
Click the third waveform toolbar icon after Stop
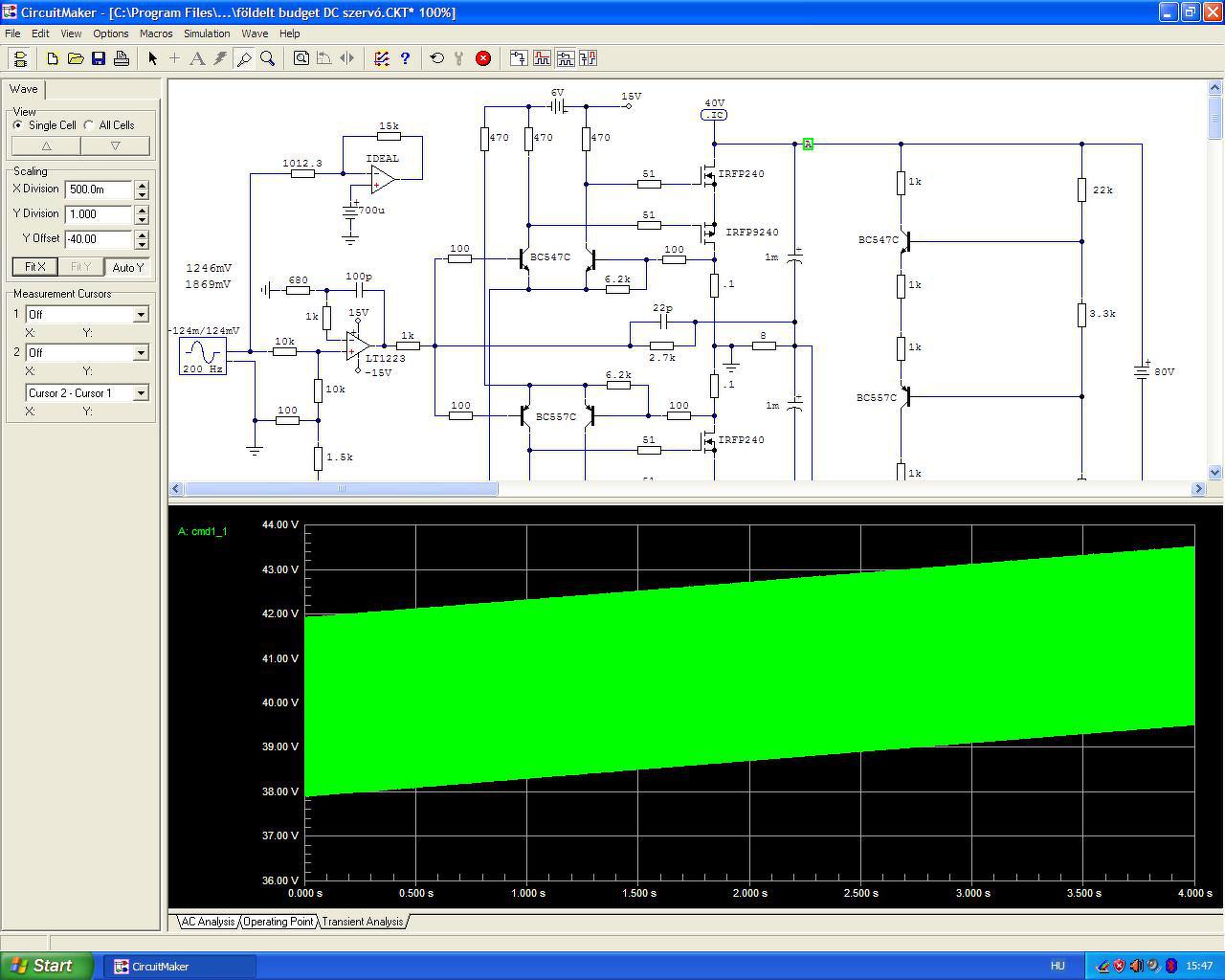click(x=565, y=58)
